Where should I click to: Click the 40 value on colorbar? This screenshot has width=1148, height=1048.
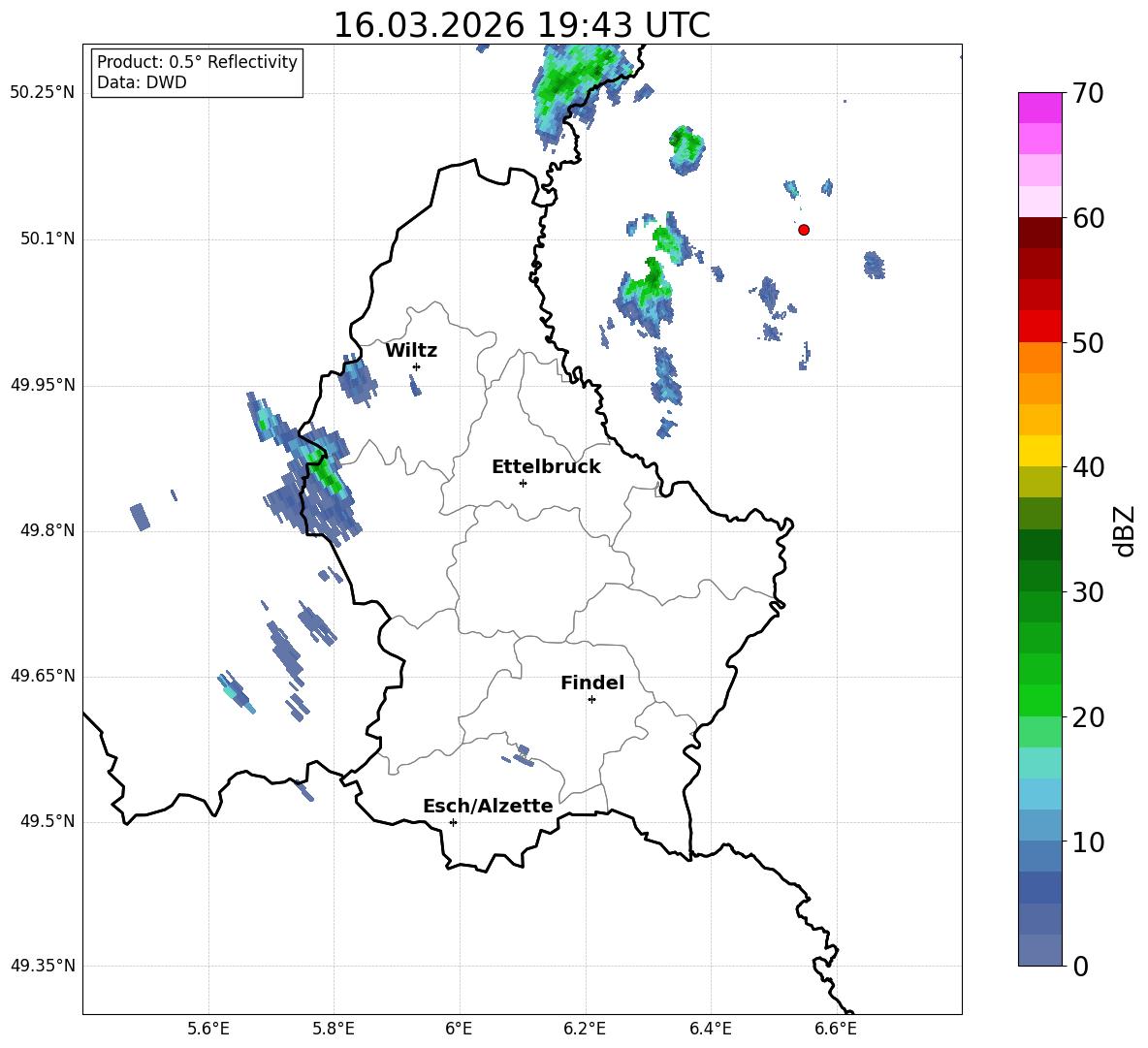[1088, 467]
